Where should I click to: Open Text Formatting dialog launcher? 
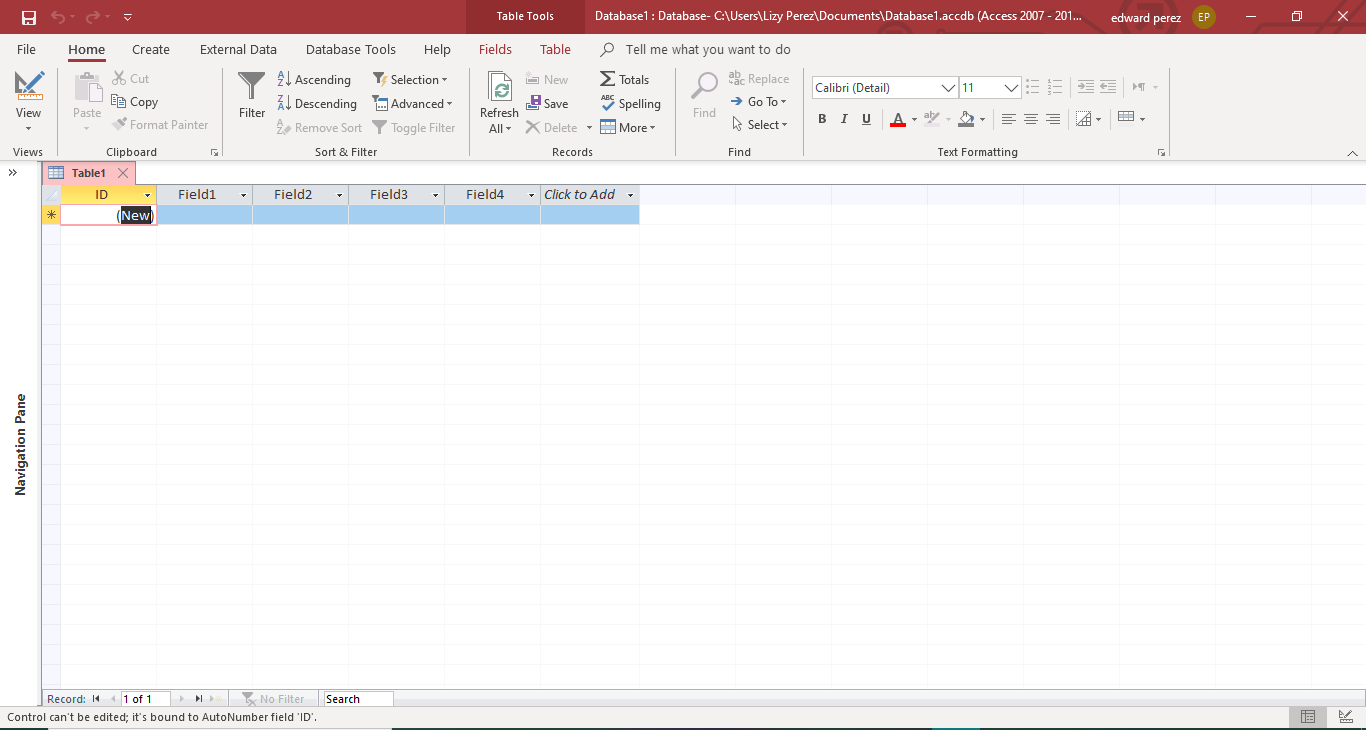(1161, 153)
